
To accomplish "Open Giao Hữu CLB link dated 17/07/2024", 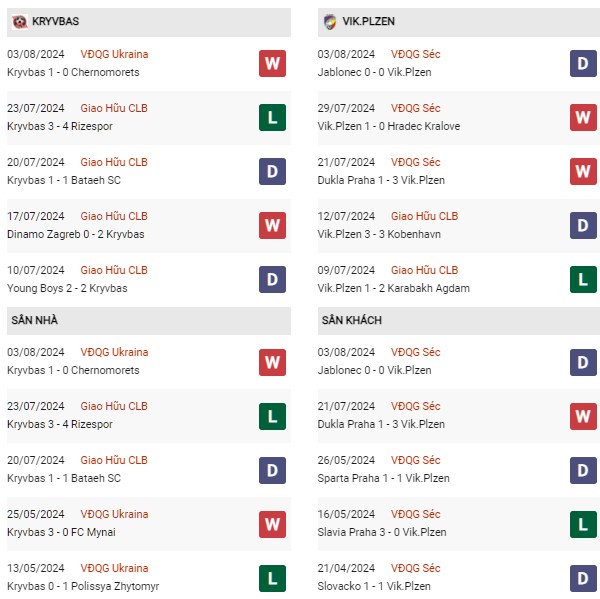I will click(x=114, y=216).
